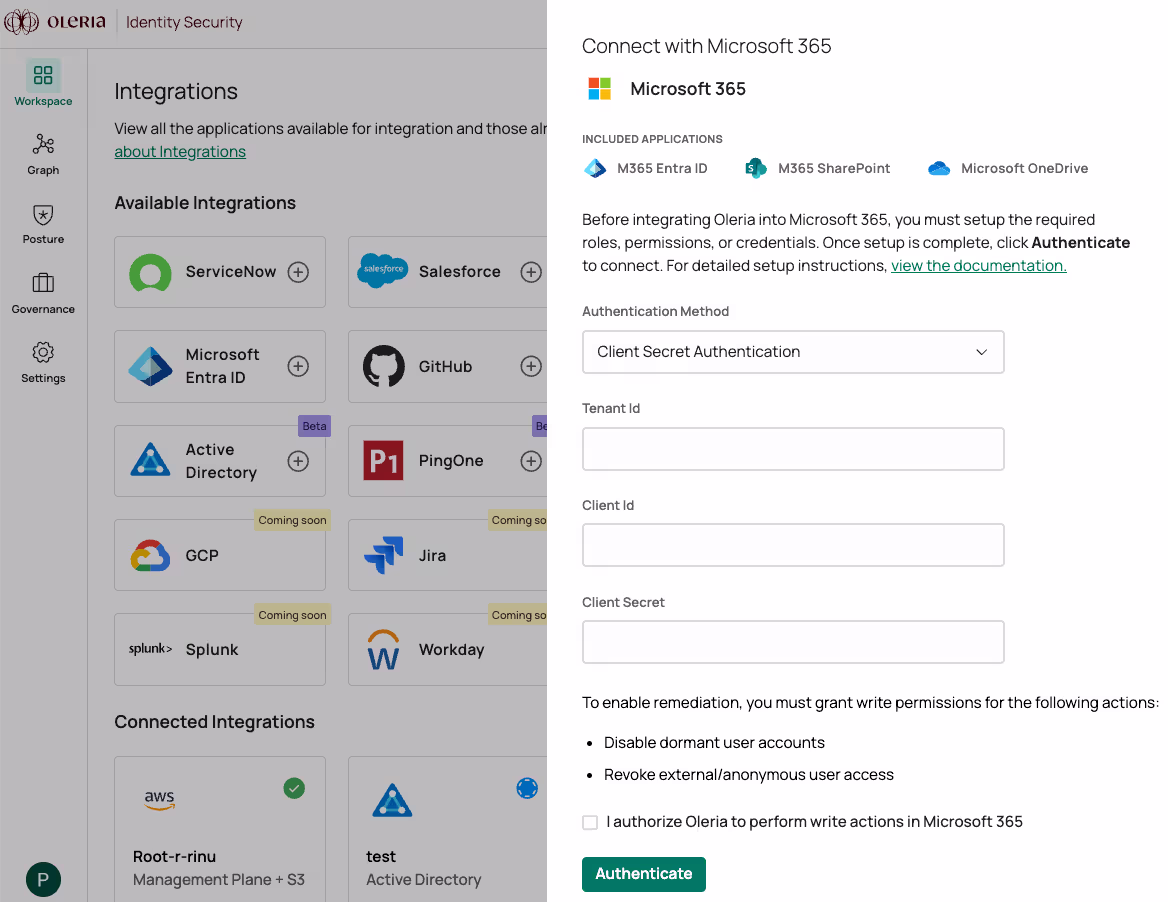Click the Oleria logo
The width and height of the screenshot is (1168, 902).
click(55, 22)
